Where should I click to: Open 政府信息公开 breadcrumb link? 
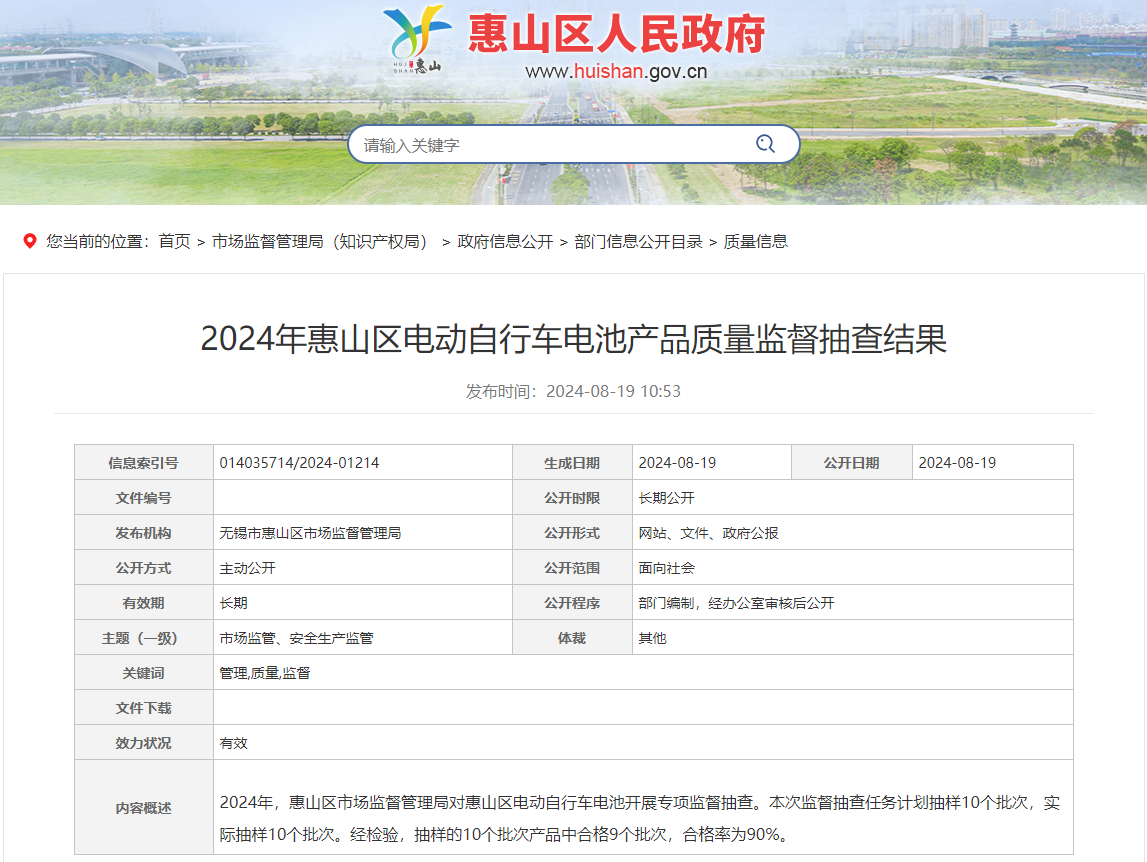505,241
